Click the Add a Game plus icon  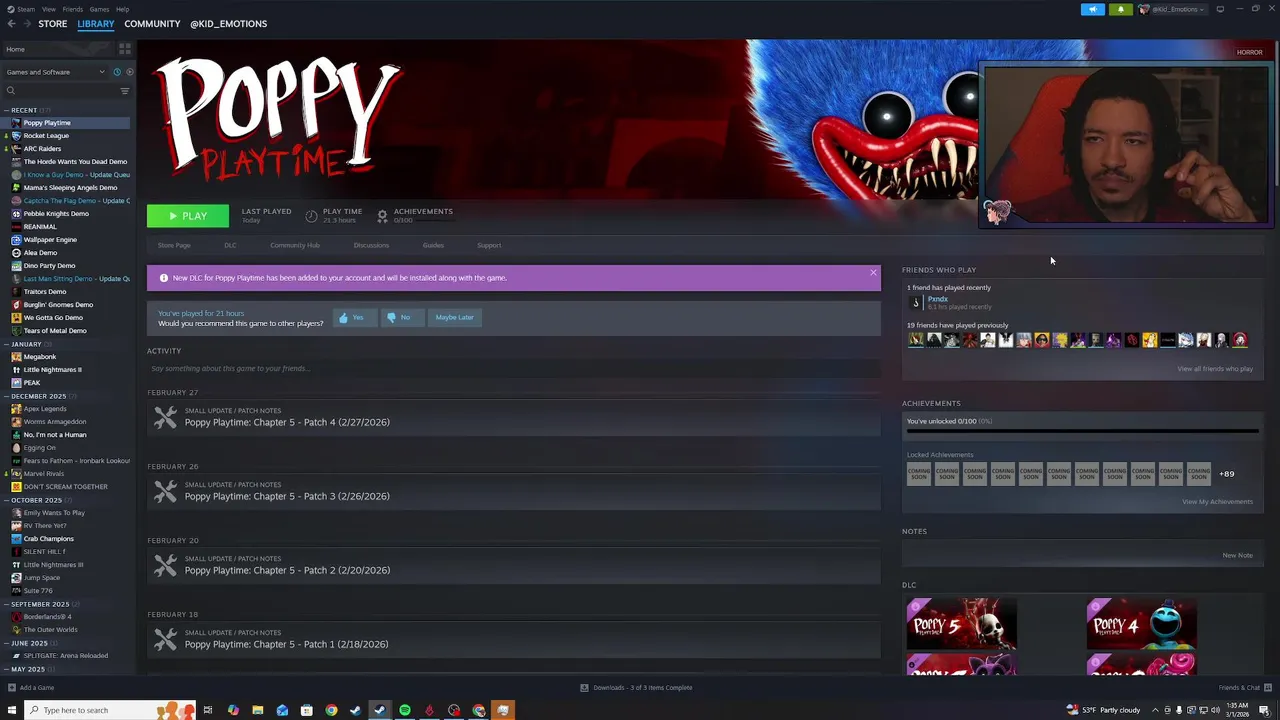(x=11, y=688)
